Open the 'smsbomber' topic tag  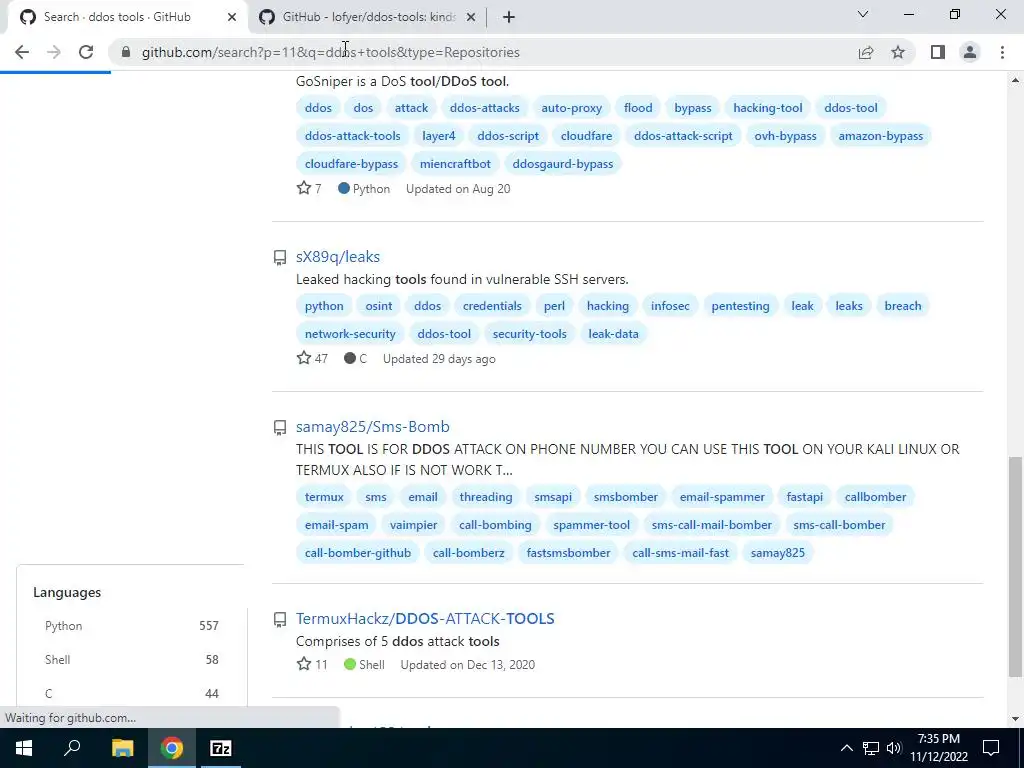[x=626, y=497]
